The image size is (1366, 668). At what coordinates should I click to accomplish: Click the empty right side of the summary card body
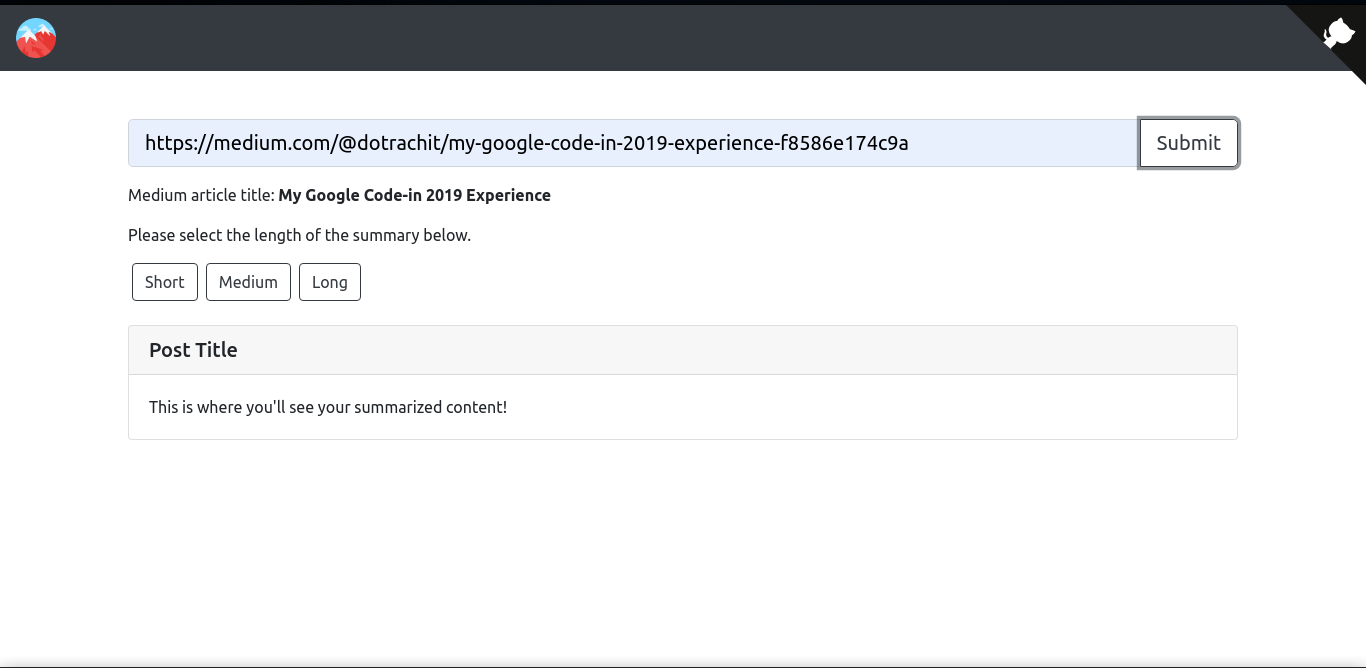pos(950,407)
